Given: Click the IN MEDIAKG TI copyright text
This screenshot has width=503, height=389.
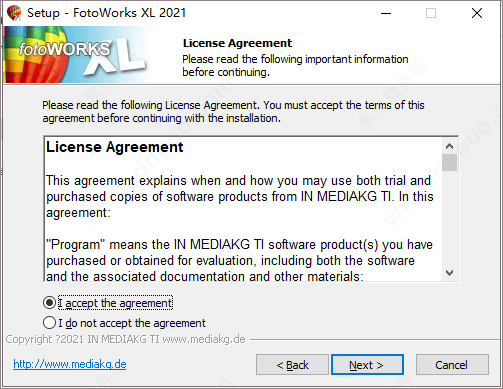Looking at the screenshot, I should pos(125,339).
